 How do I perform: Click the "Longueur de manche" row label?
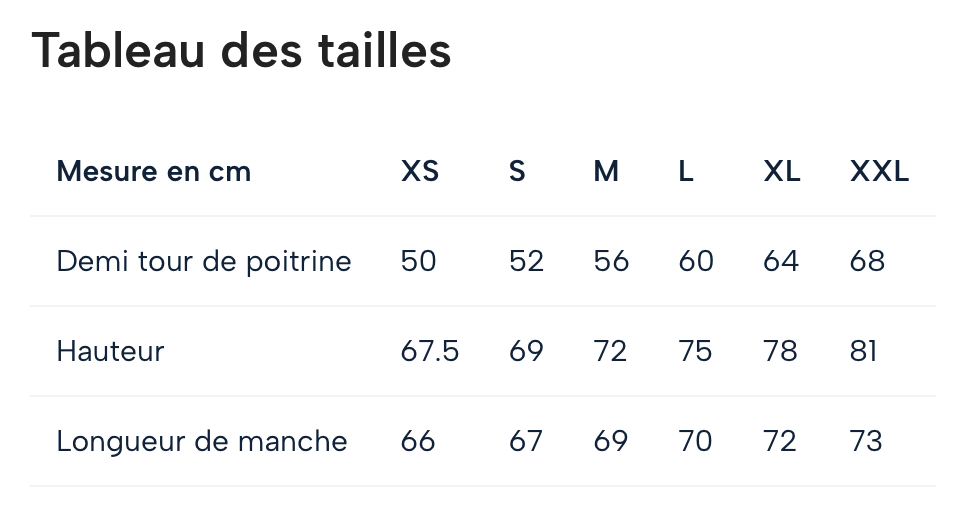tap(202, 442)
